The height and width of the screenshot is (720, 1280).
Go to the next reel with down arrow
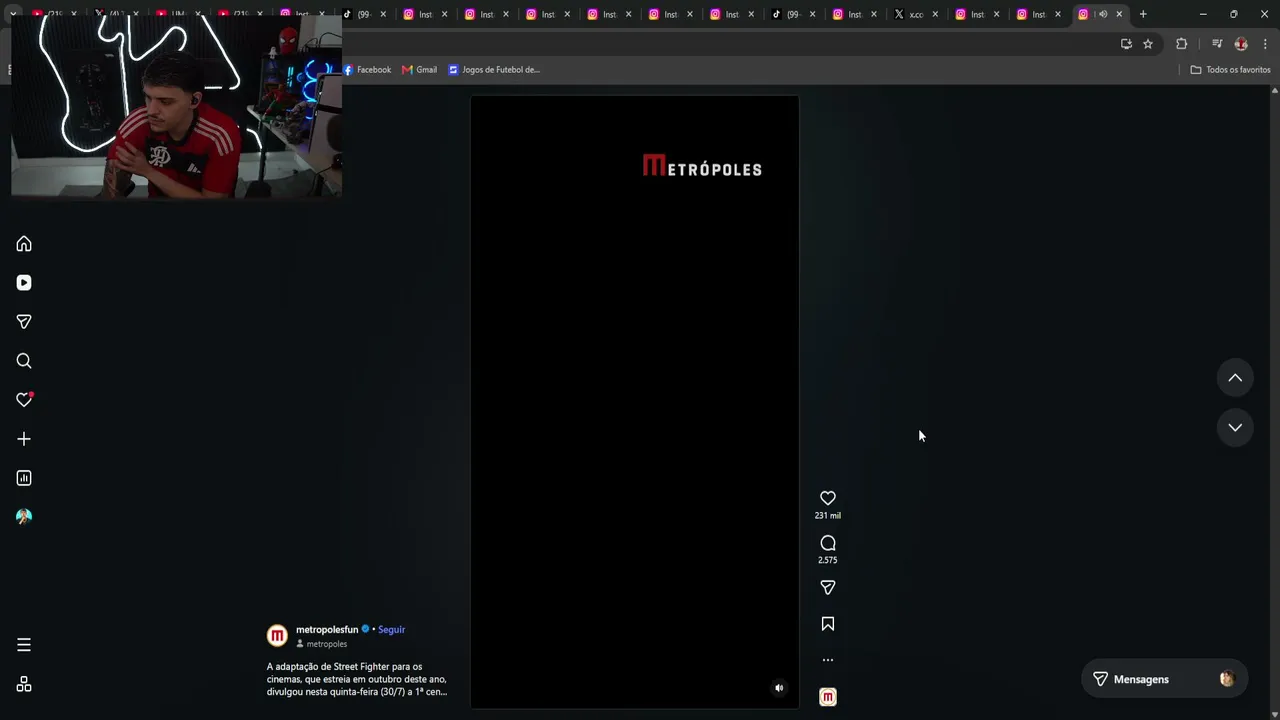(x=1235, y=427)
